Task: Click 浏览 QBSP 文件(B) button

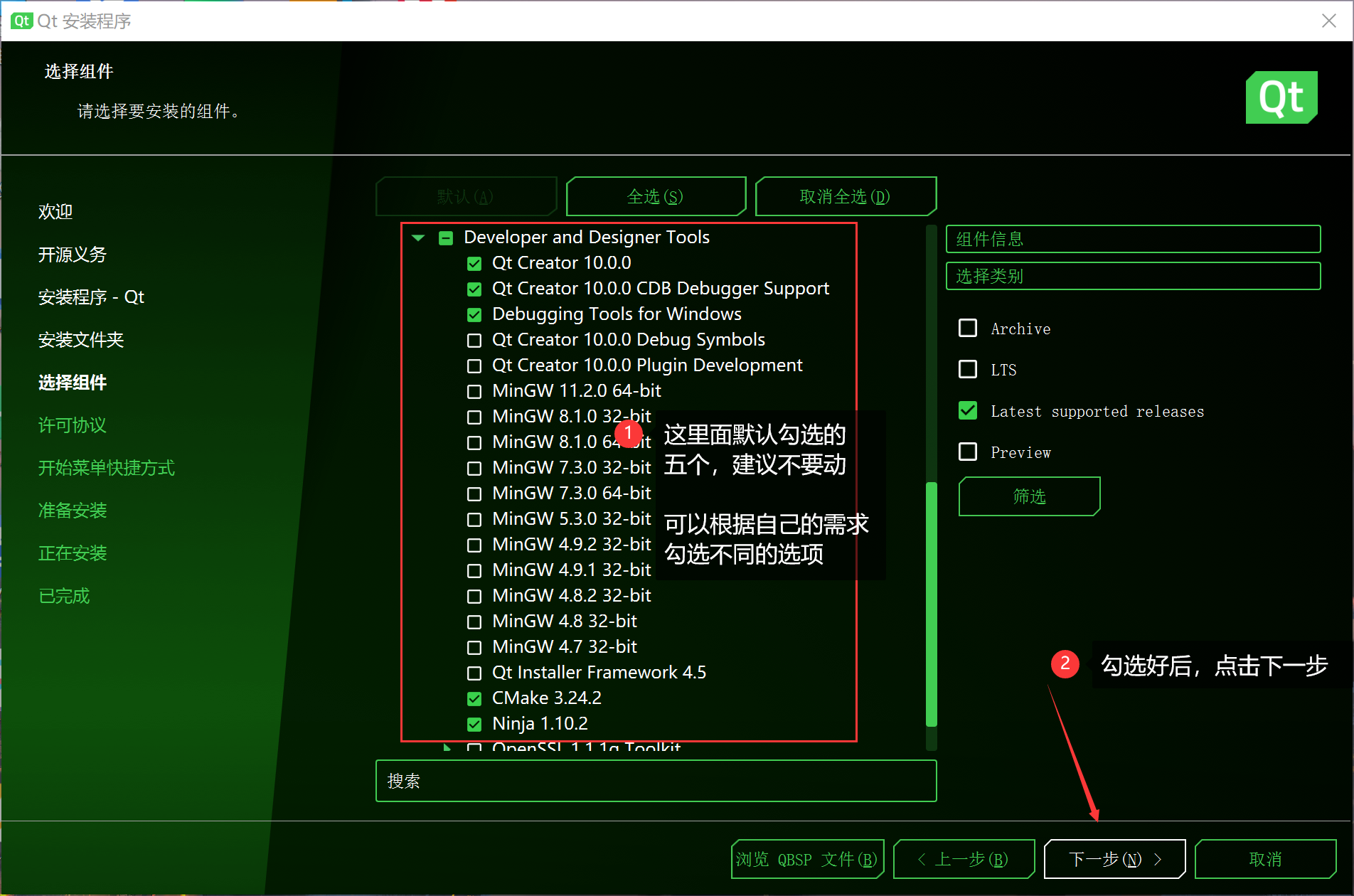Action: click(807, 859)
